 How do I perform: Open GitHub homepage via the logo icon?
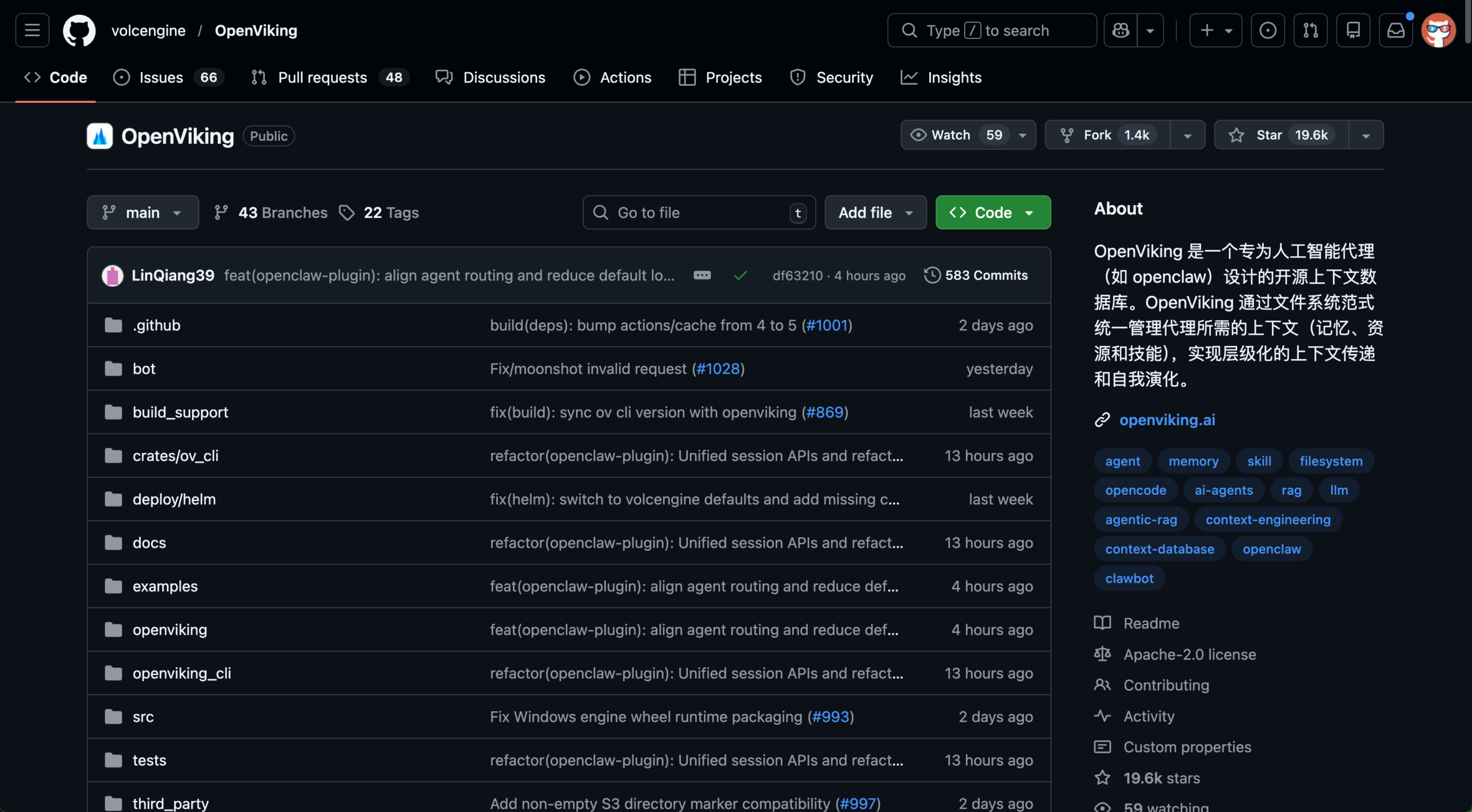pos(79,30)
